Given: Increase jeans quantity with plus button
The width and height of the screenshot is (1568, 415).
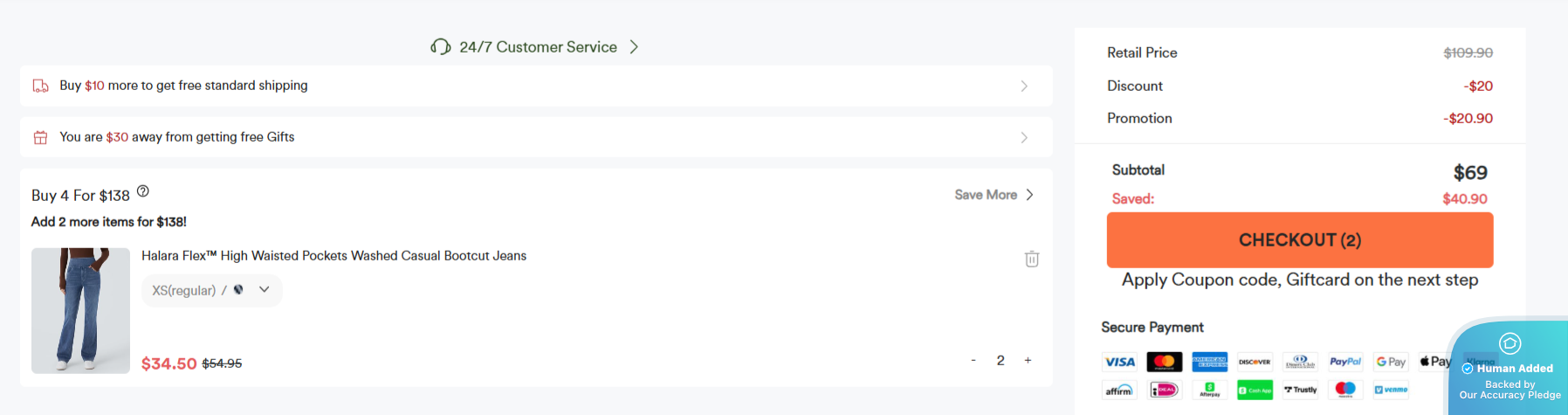Looking at the screenshot, I should [x=1028, y=360].
